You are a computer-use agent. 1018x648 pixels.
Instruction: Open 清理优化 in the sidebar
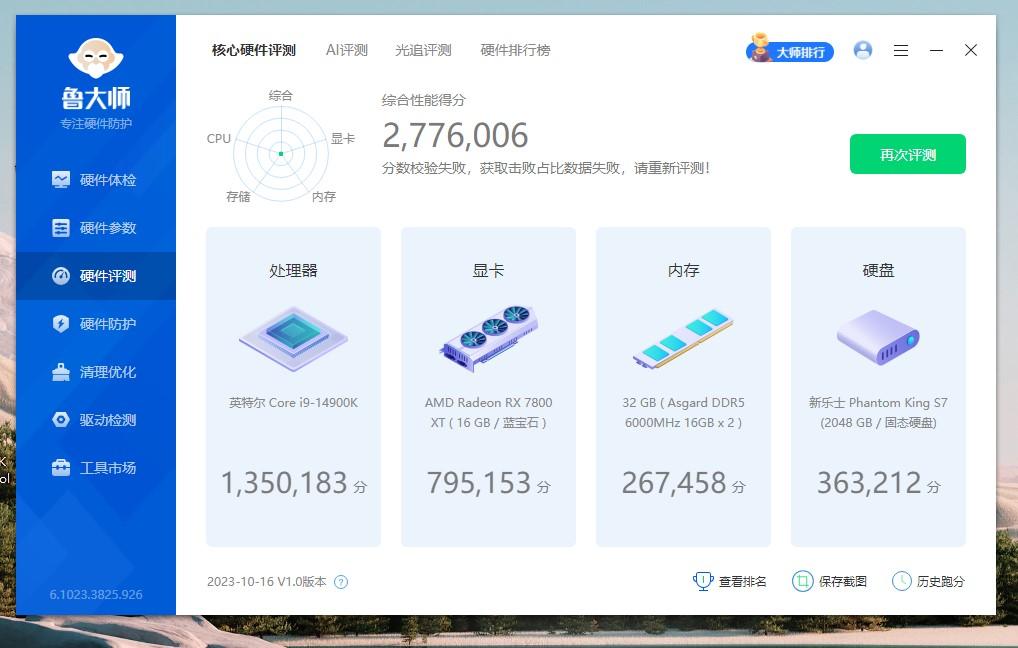96,372
